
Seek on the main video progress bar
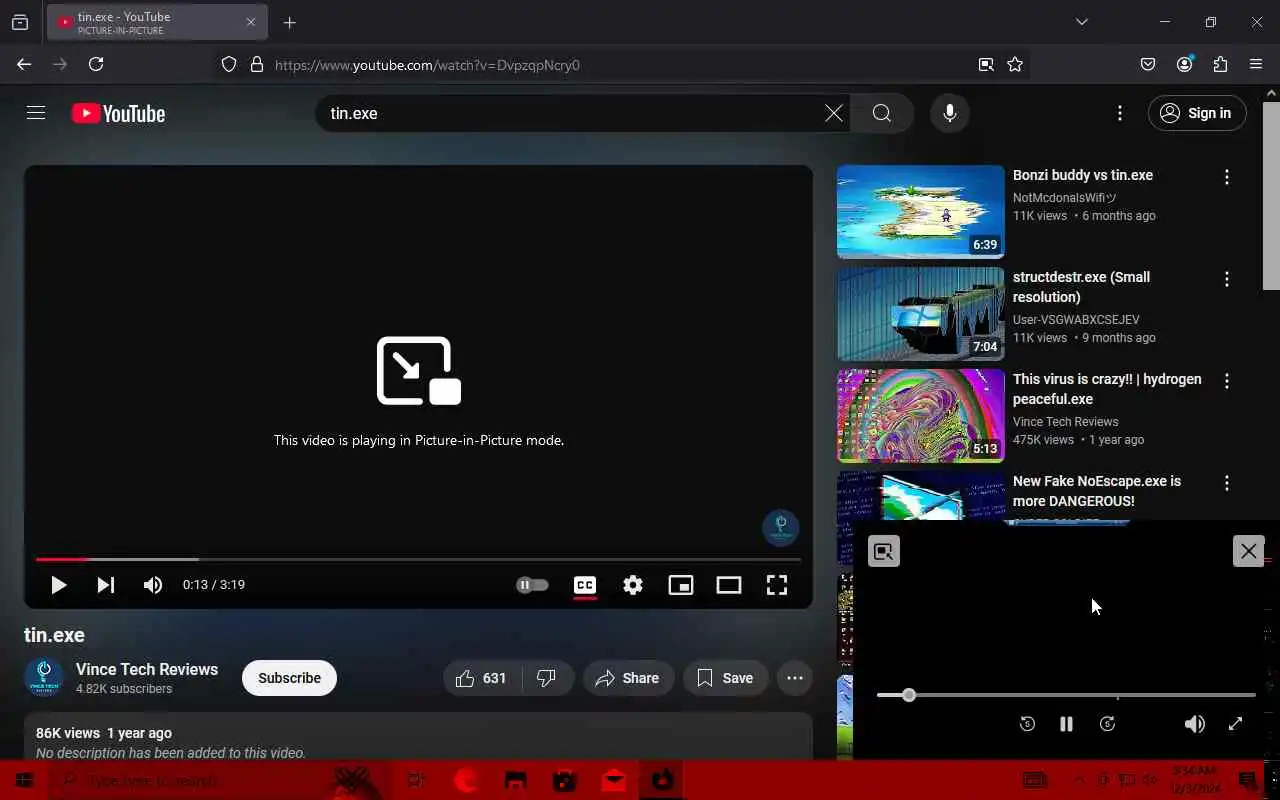(418, 559)
